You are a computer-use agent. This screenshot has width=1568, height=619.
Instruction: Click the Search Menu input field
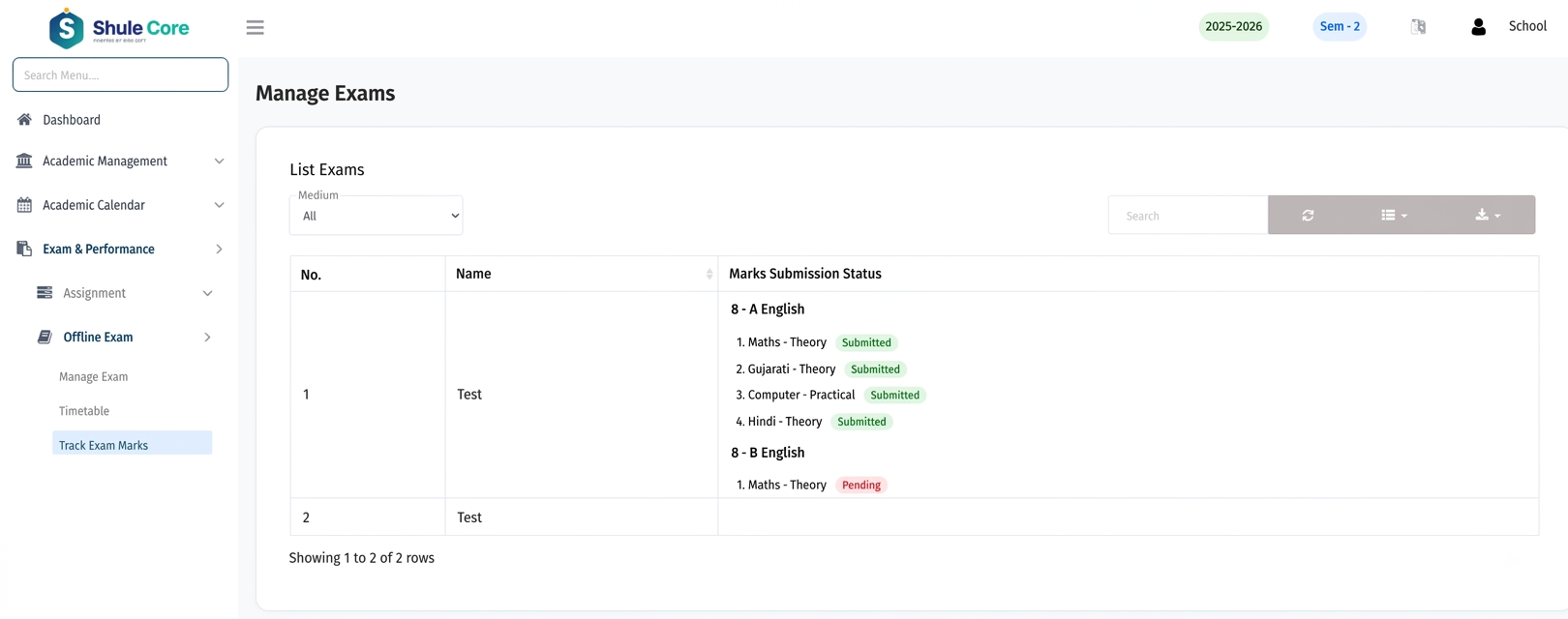(x=120, y=74)
